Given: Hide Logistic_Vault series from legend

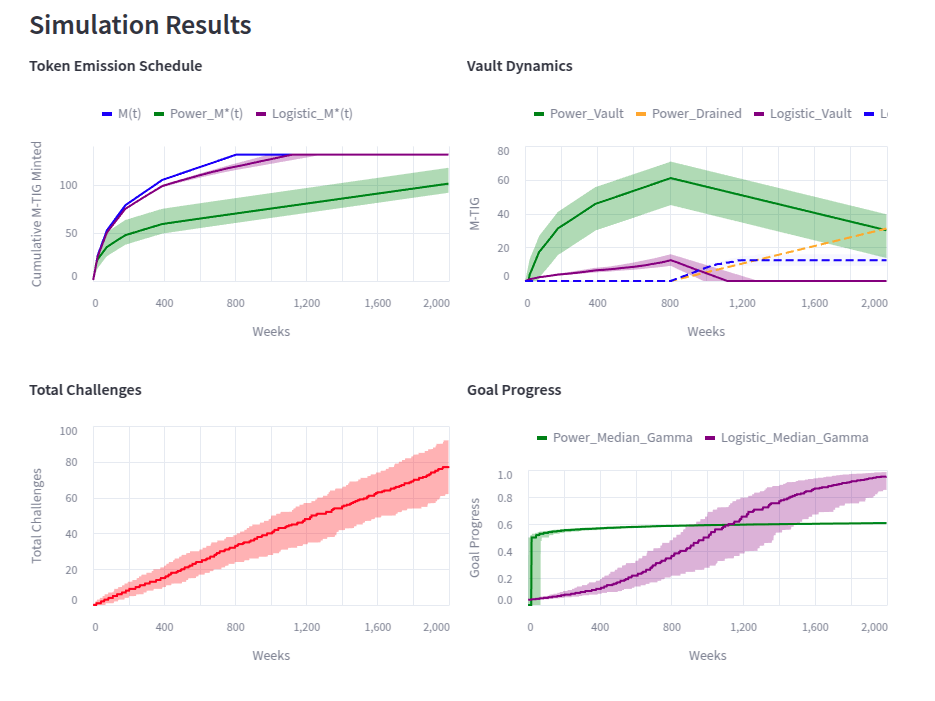Looking at the screenshot, I should [x=810, y=114].
